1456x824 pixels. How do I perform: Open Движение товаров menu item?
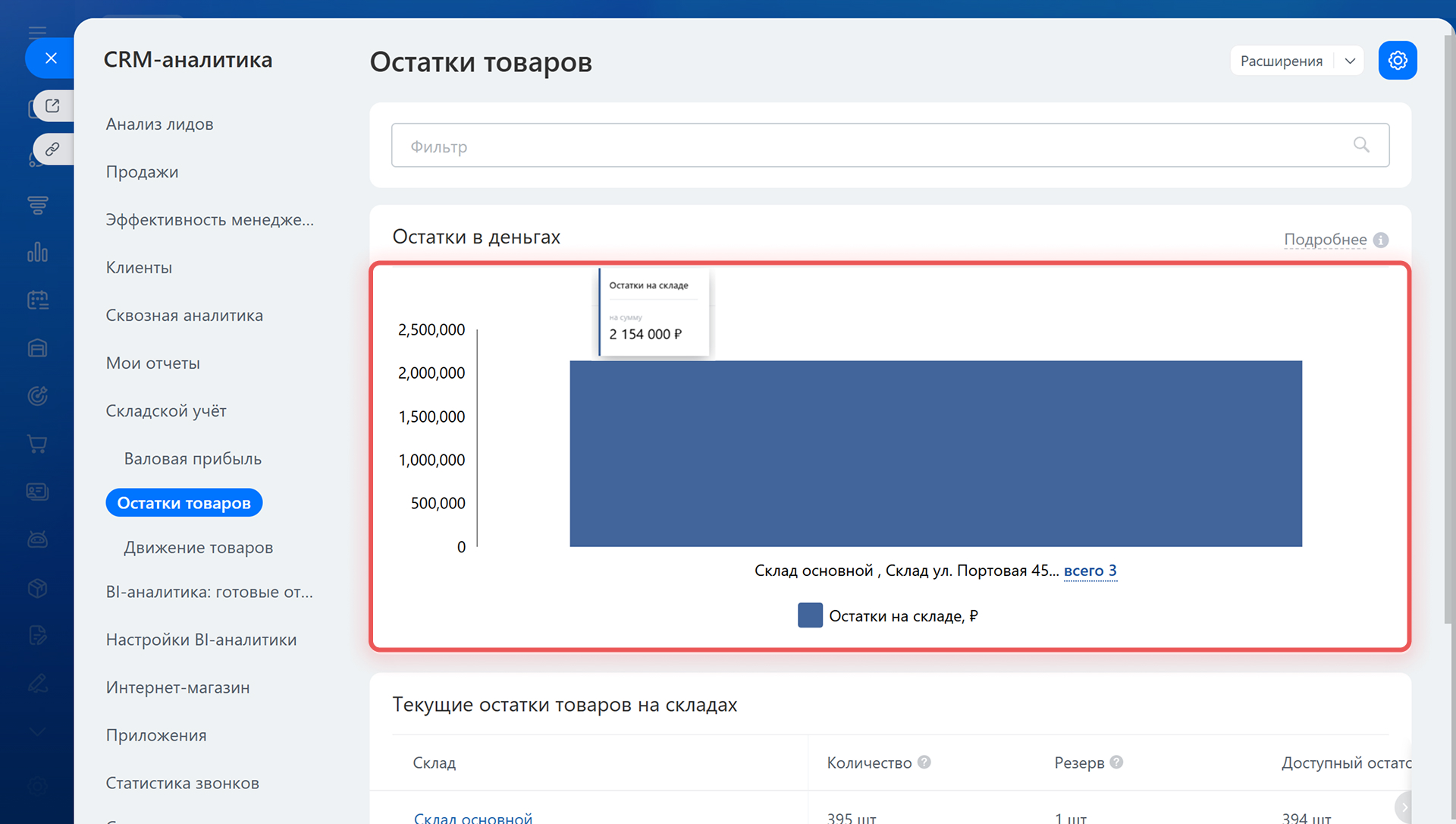pyautogui.click(x=198, y=547)
